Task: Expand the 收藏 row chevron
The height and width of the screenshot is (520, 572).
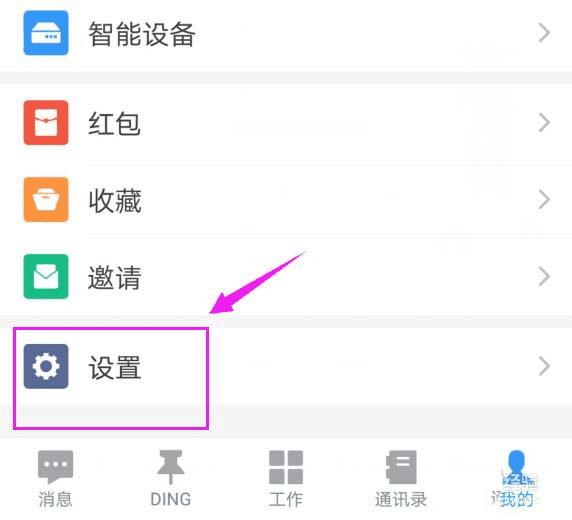Action: tap(544, 199)
